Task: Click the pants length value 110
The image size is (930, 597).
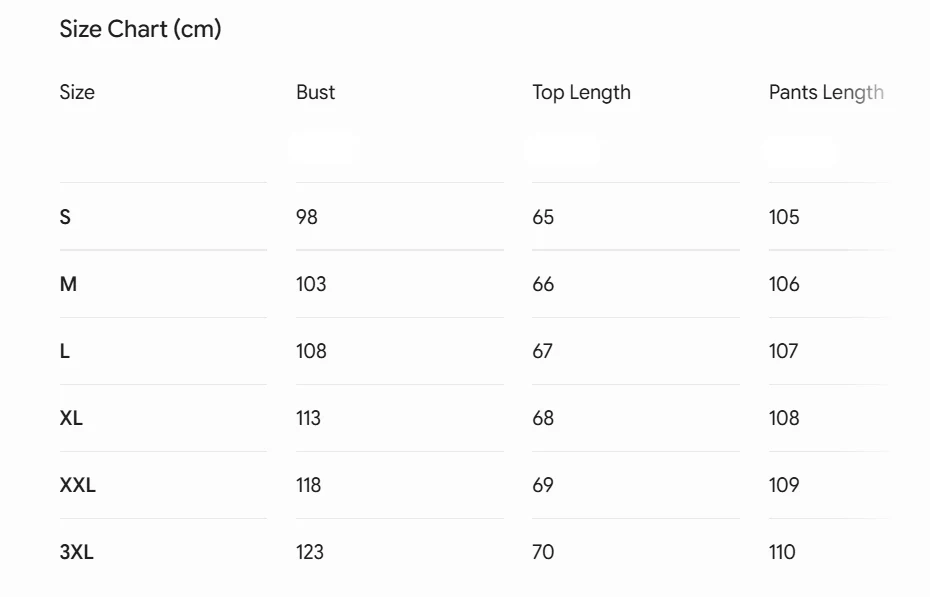Action: tap(782, 552)
